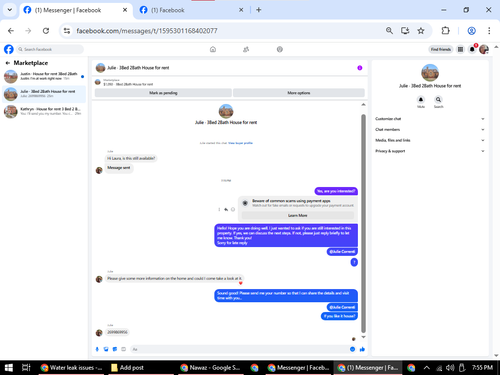Viewport: 500px width, 375px height.
Task: Open the emoji picker in message field
Action: point(352,349)
